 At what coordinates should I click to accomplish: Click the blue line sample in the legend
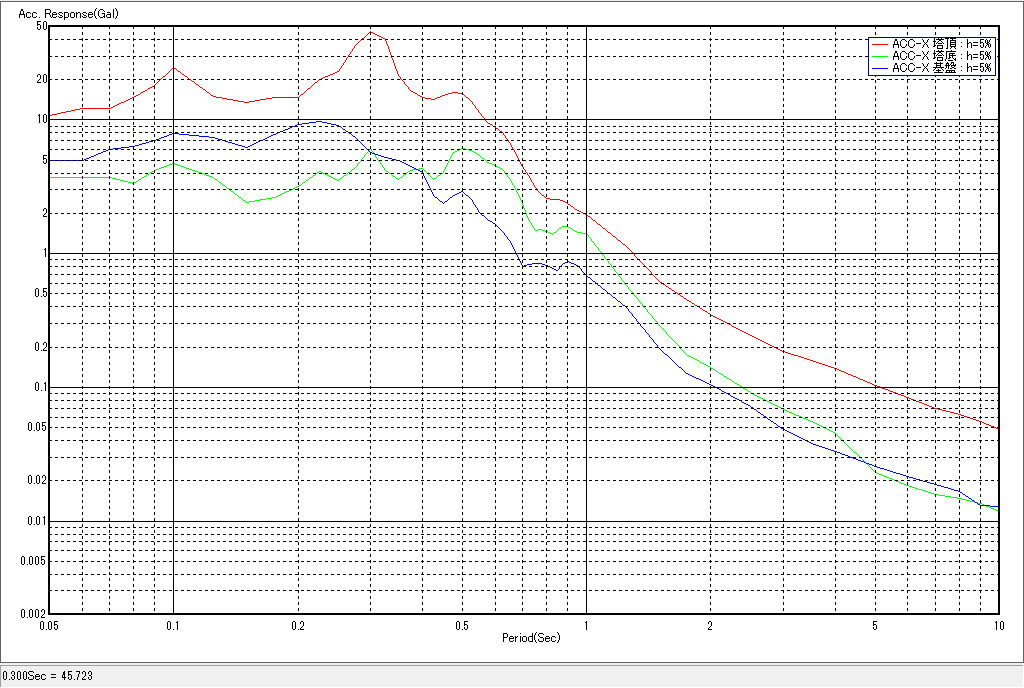click(x=879, y=68)
